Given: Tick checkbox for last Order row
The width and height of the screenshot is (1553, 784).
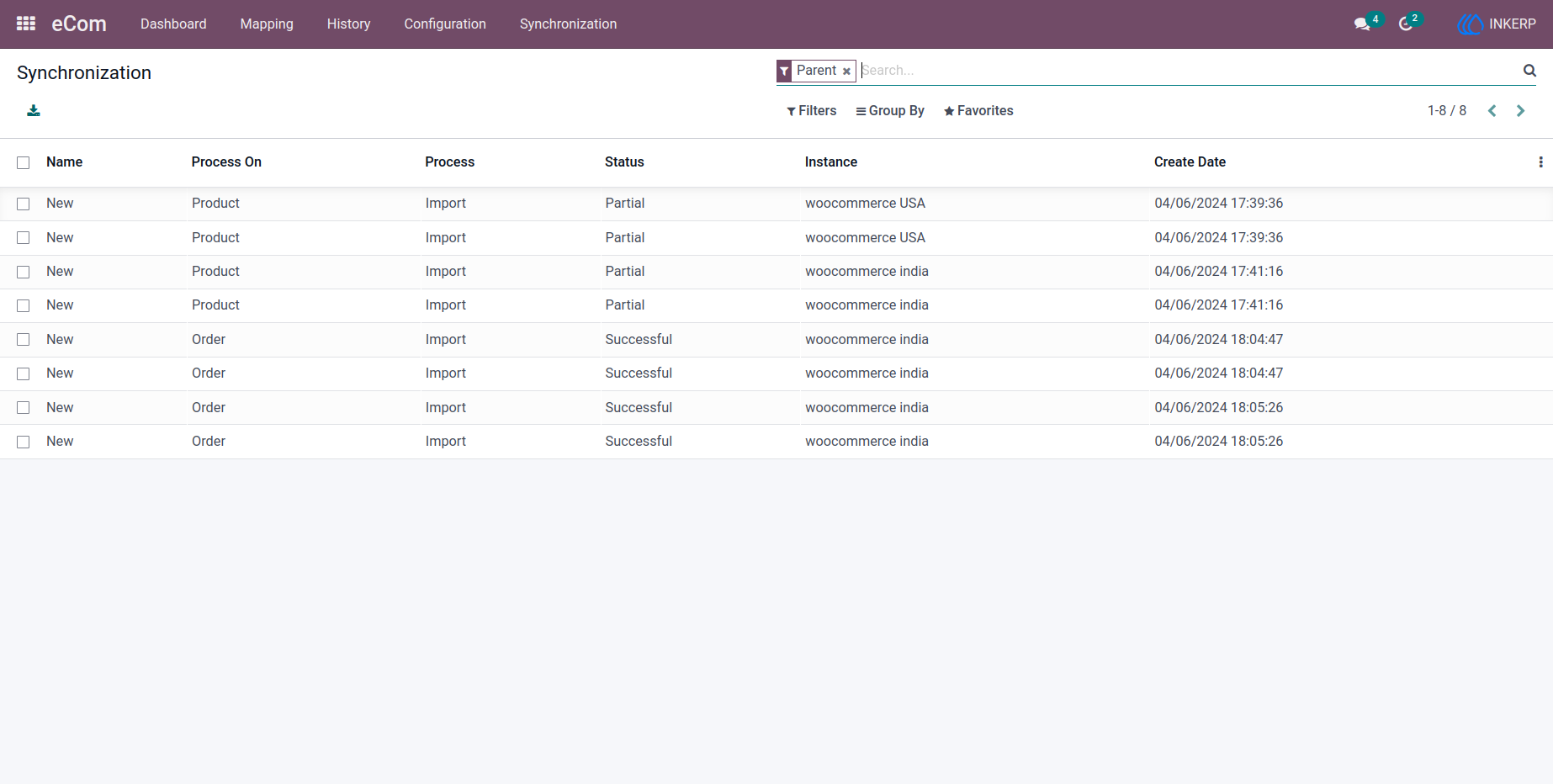Looking at the screenshot, I should point(24,442).
